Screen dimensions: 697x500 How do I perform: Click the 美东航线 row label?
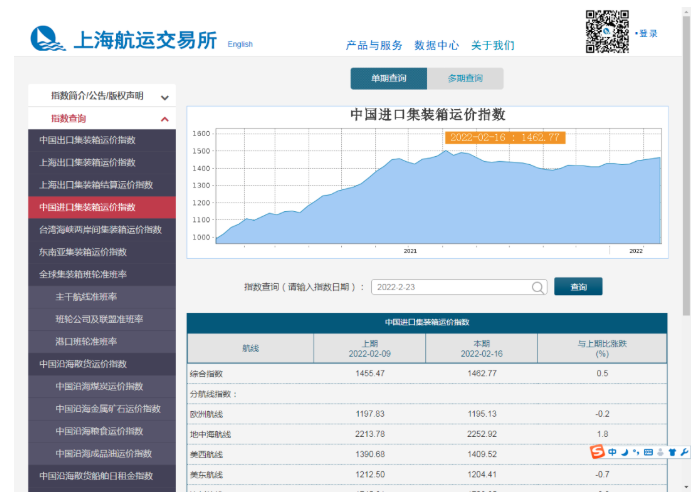point(206,475)
